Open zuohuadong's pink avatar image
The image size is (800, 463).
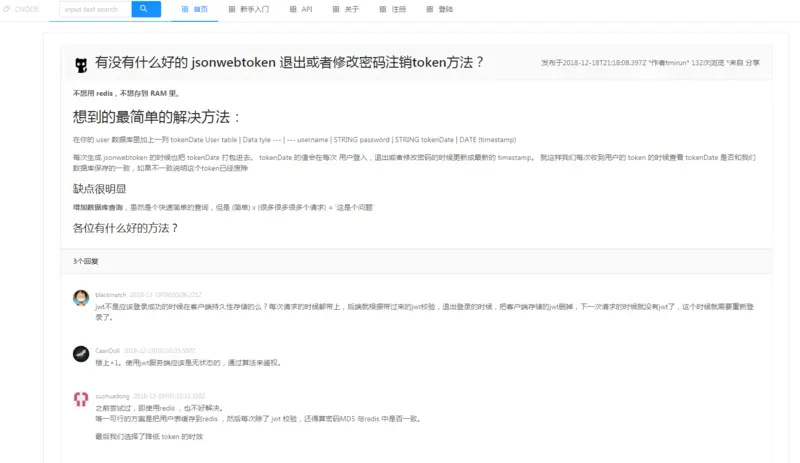[x=81, y=399]
